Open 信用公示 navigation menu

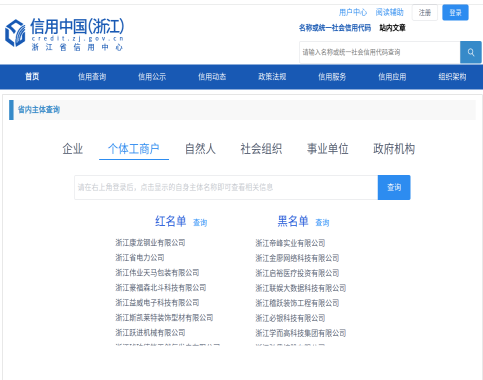(152, 77)
